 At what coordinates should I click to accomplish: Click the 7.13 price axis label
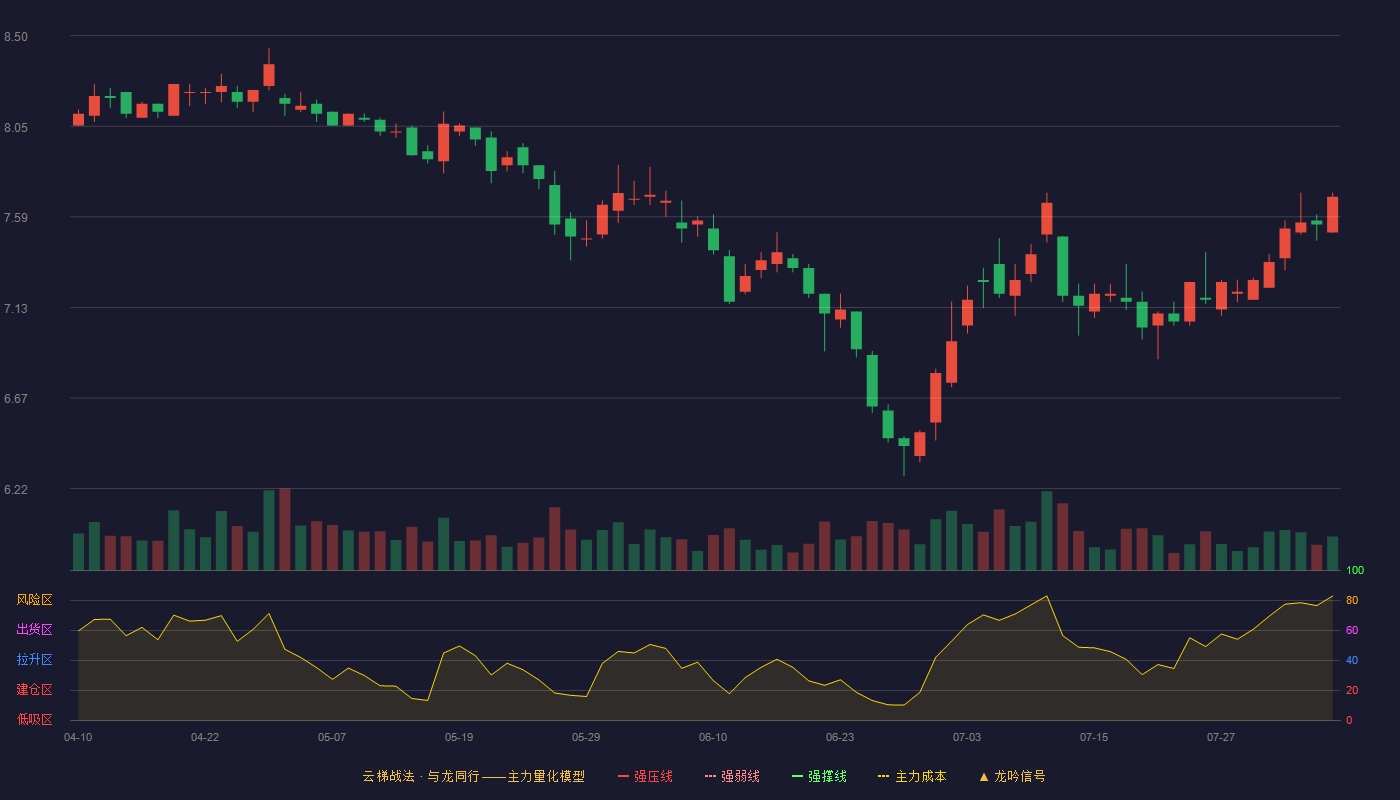(x=16, y=309)
